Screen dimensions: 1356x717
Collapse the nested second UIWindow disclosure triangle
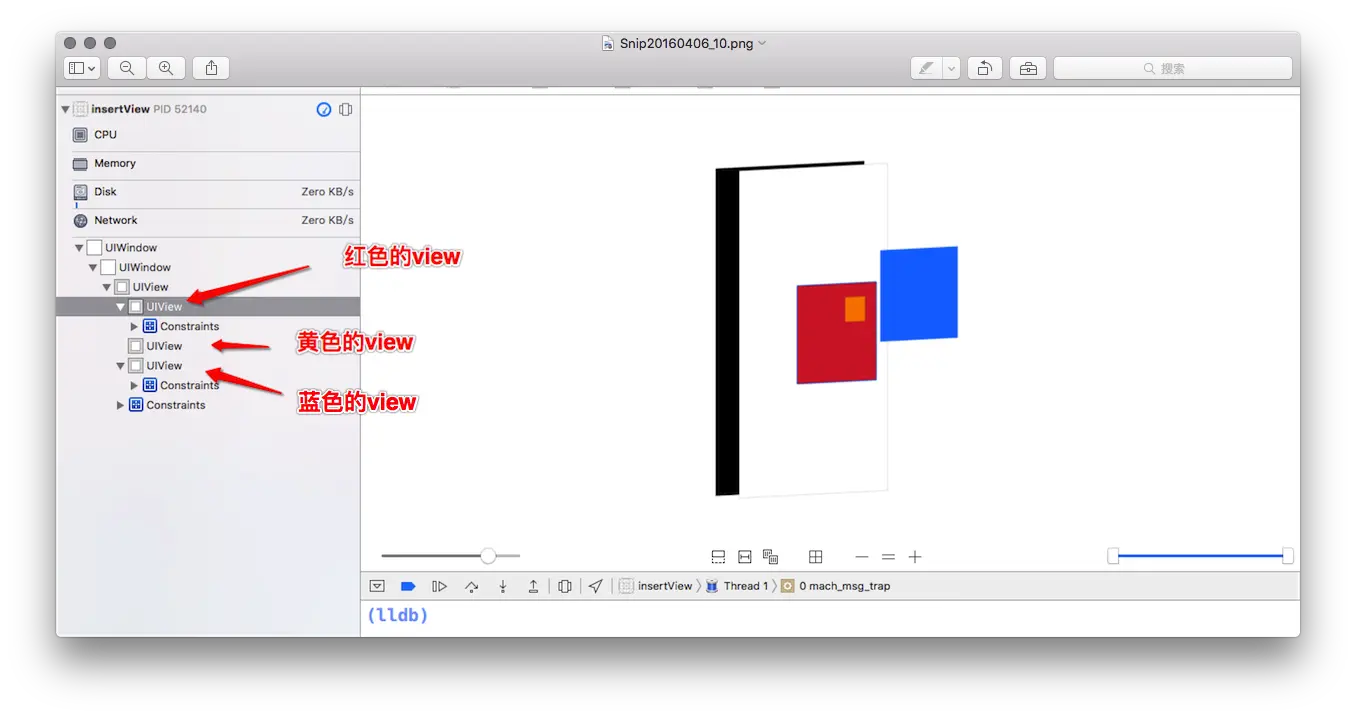tap(93, 268)
